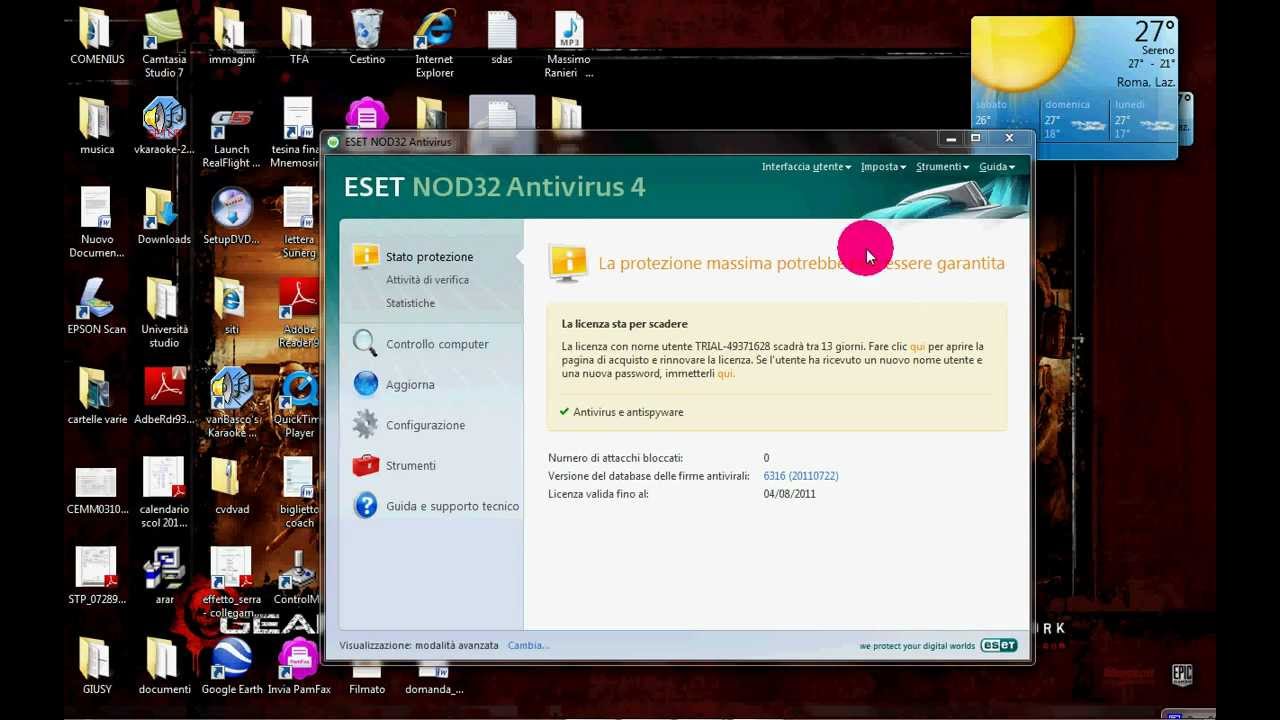Select Attività di verifica sub-item
Image resolution: width=1280 pixels, height=720 pixels.
[x=427, y=280]
